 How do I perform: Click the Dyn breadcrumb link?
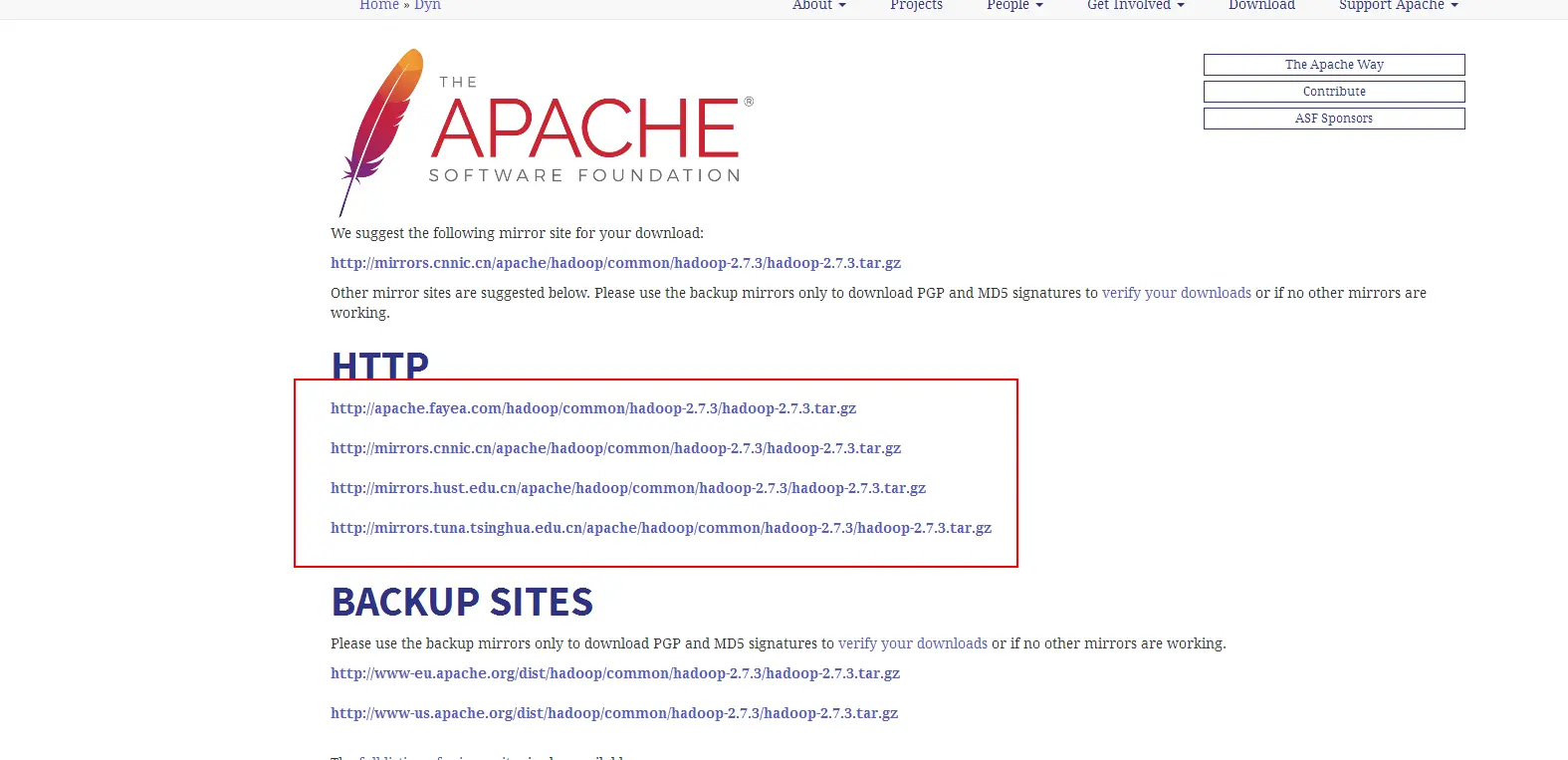(x=427, y=5)
